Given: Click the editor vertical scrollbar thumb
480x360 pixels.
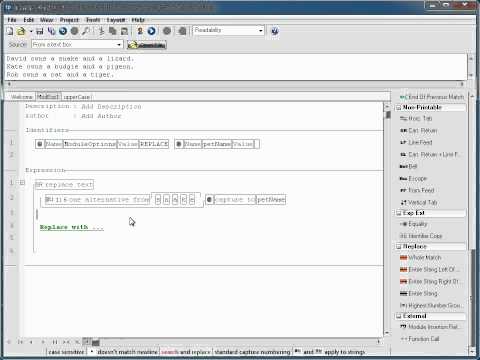Looking at the screenshot, I should [x=388, y=115].
